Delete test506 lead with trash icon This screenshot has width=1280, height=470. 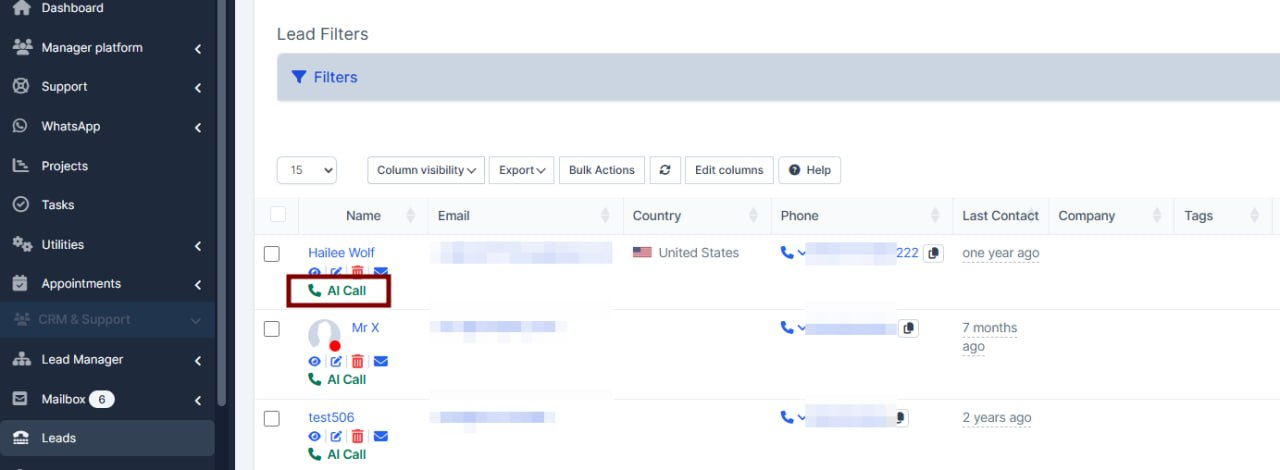[x=358, y=436]
